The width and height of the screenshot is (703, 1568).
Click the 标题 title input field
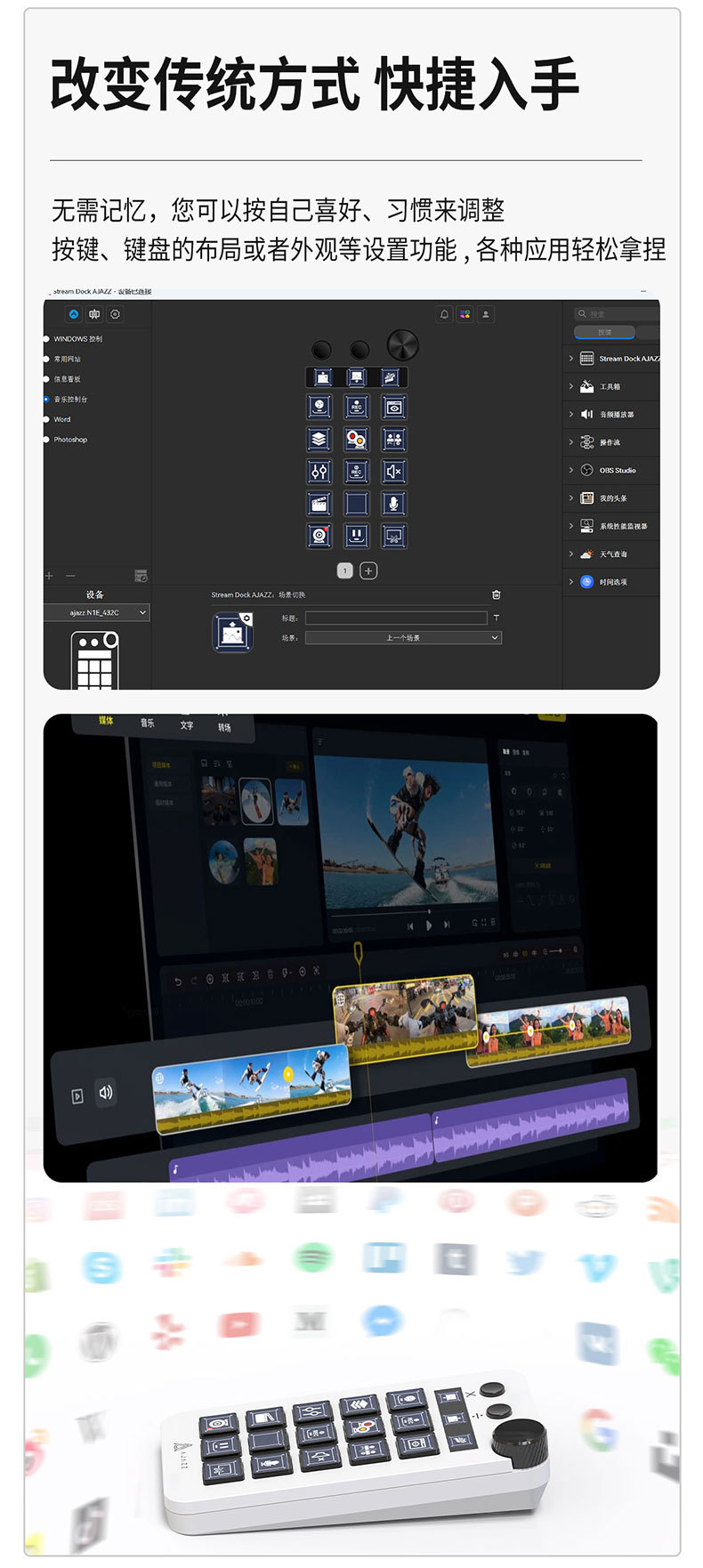coord(396,618)
